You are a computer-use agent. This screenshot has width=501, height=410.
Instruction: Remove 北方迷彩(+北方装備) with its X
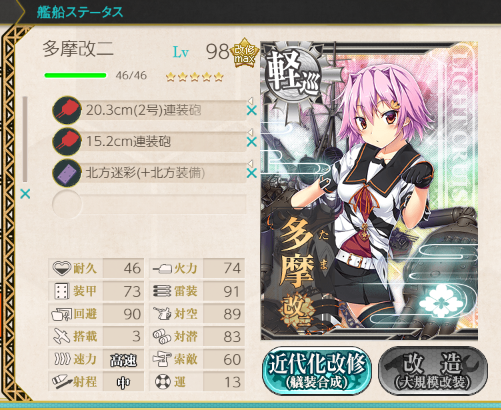tap(252, 173)
